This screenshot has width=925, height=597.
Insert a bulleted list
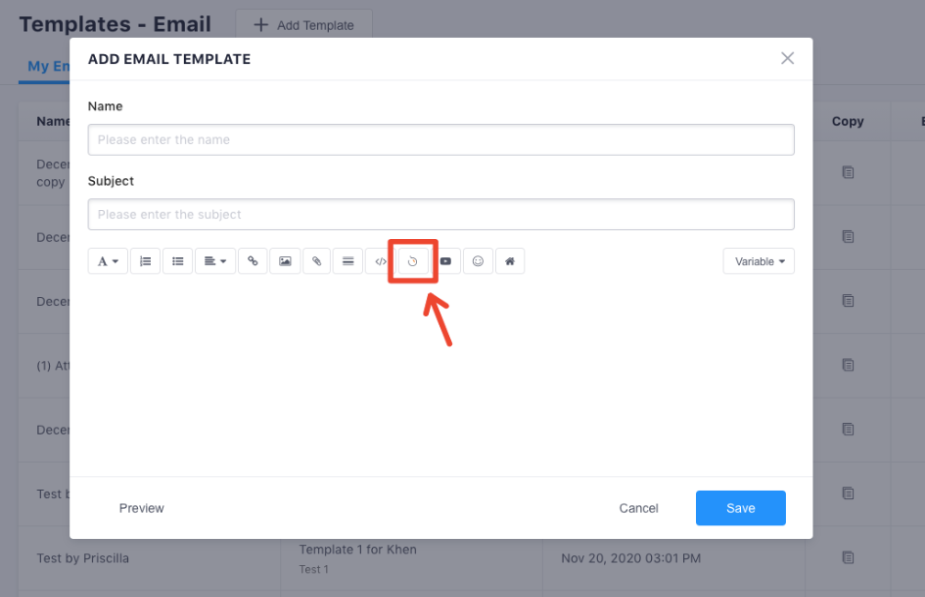(178, 261)
